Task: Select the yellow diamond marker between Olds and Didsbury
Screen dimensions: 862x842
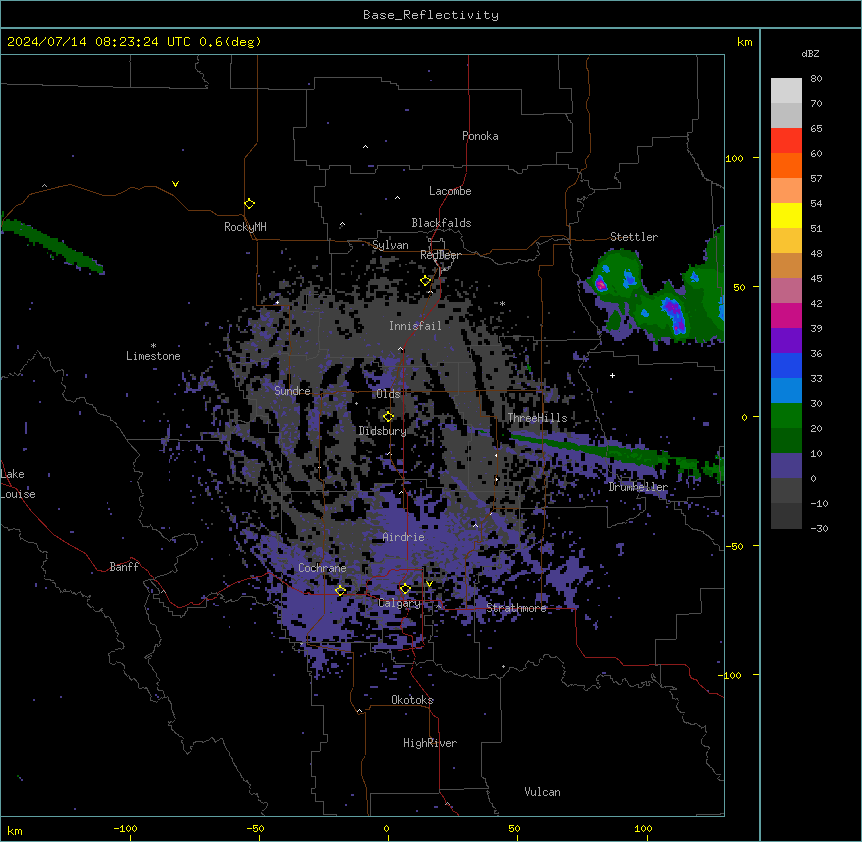Action: pos(388,417)
